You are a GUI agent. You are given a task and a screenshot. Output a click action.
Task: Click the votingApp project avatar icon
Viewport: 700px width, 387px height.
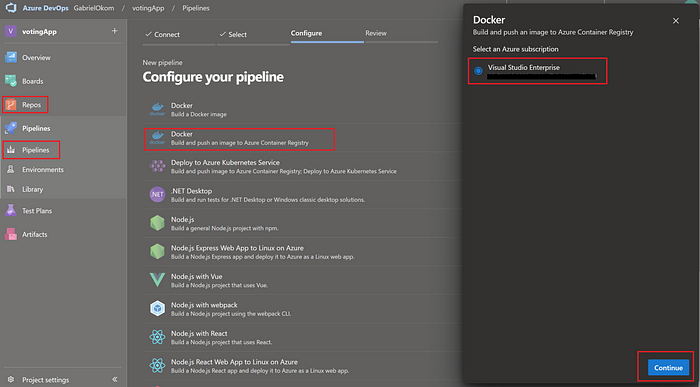click(x=11, y=31)
